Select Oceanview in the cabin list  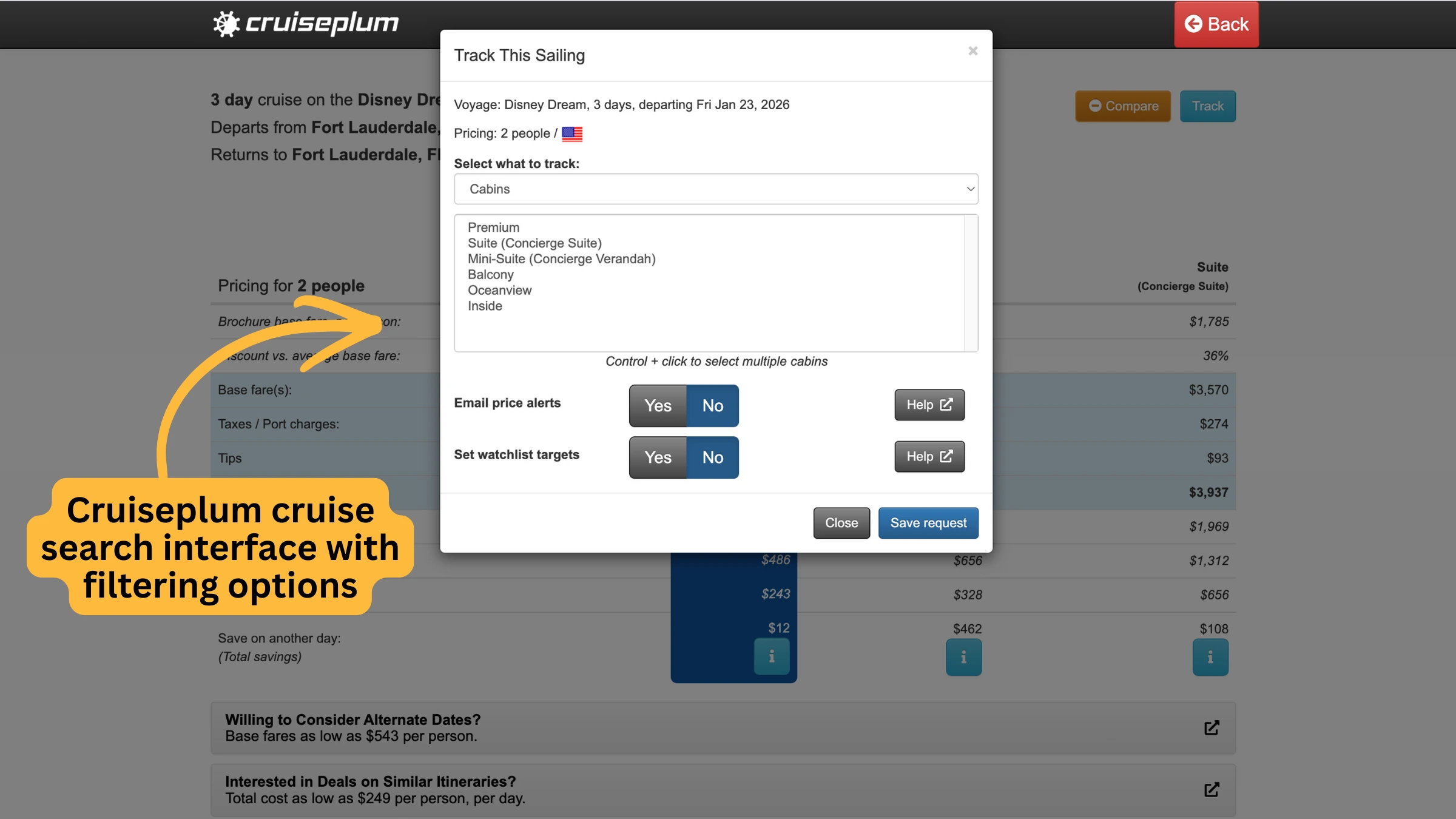499,291
